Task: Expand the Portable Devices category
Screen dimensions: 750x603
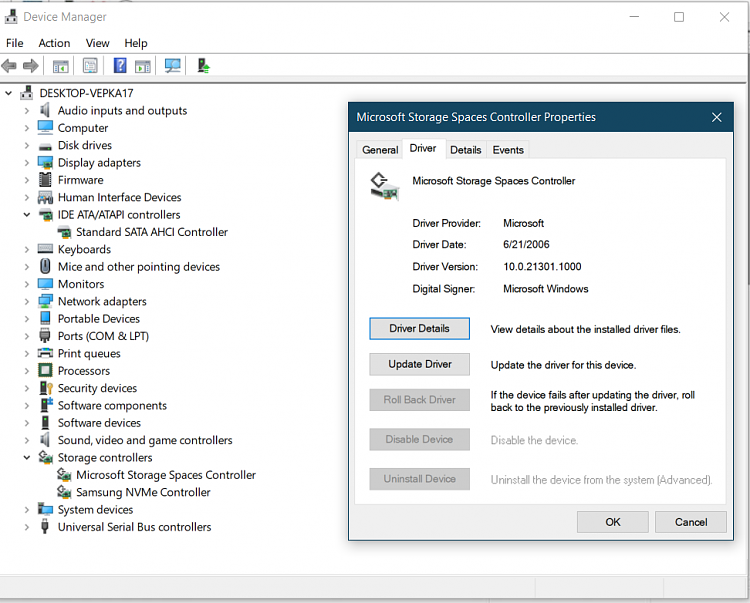Action: click(x=27, y=318)
